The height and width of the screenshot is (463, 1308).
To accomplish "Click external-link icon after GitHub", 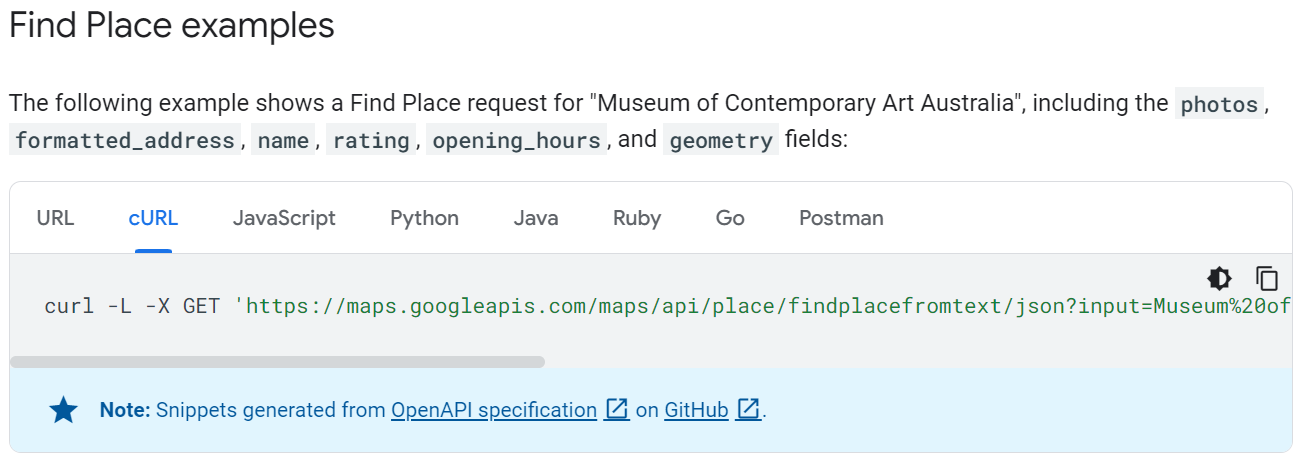I will (x=749, y=409).
